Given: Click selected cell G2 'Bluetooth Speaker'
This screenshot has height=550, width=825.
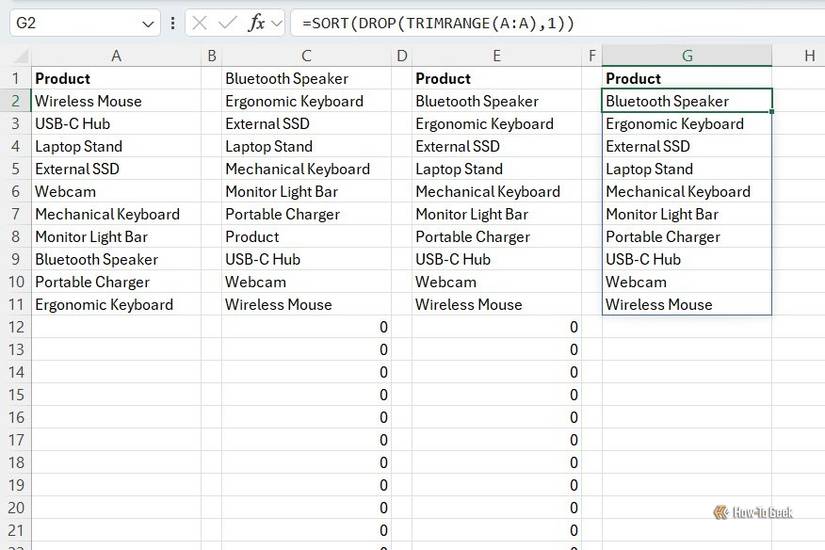Looking at the screenshot, I should pos(687,101).
